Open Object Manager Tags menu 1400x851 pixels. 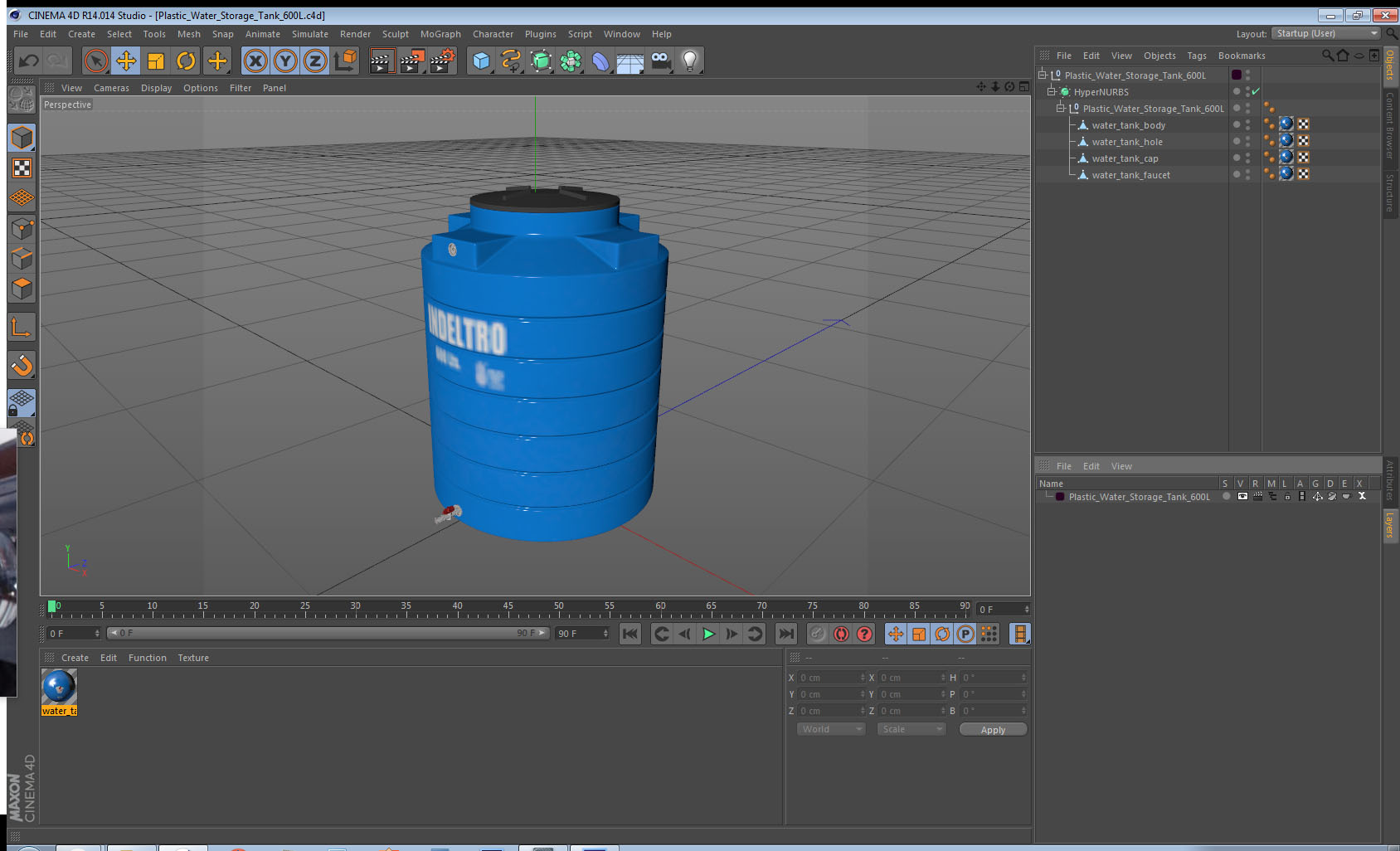[x=1197, y=56]
